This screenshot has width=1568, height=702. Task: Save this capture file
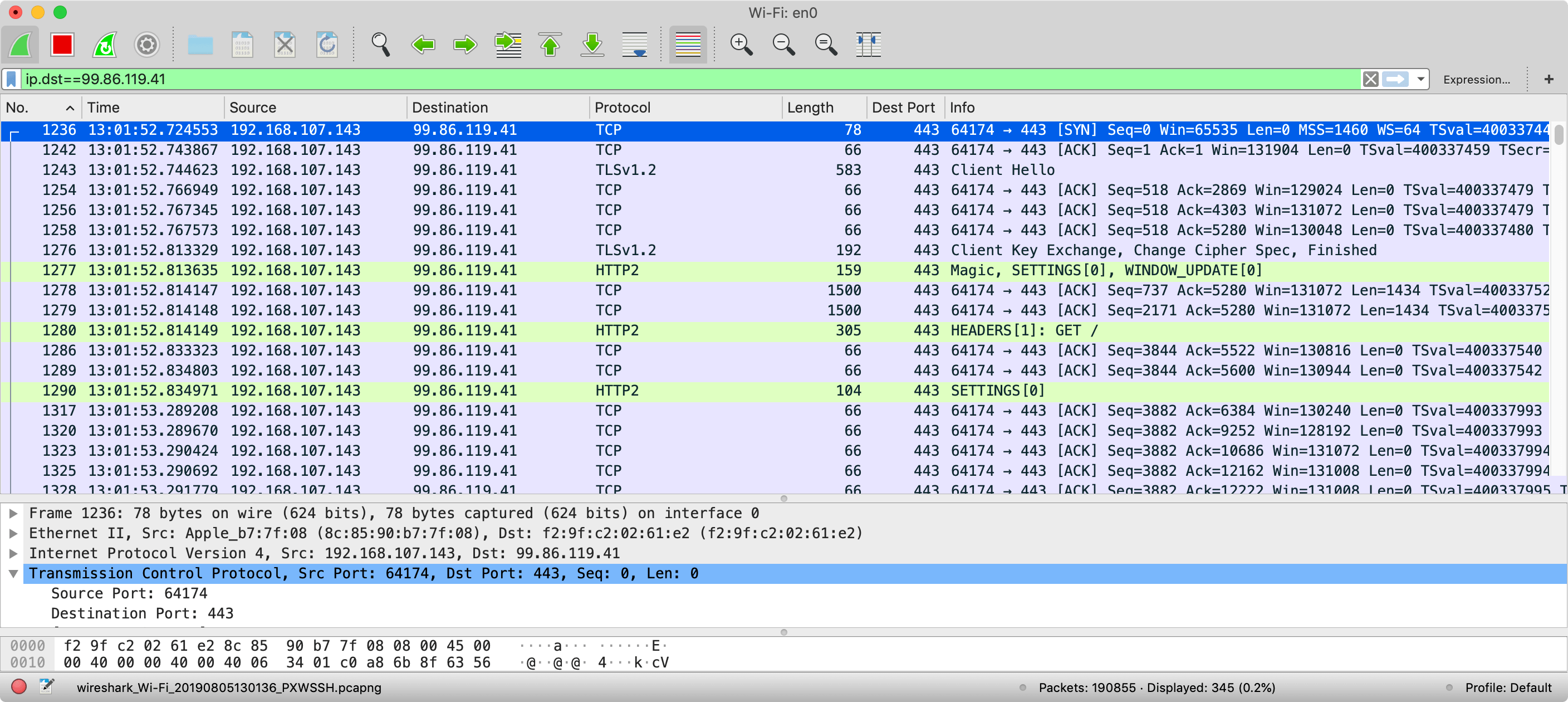coord(242,45)
